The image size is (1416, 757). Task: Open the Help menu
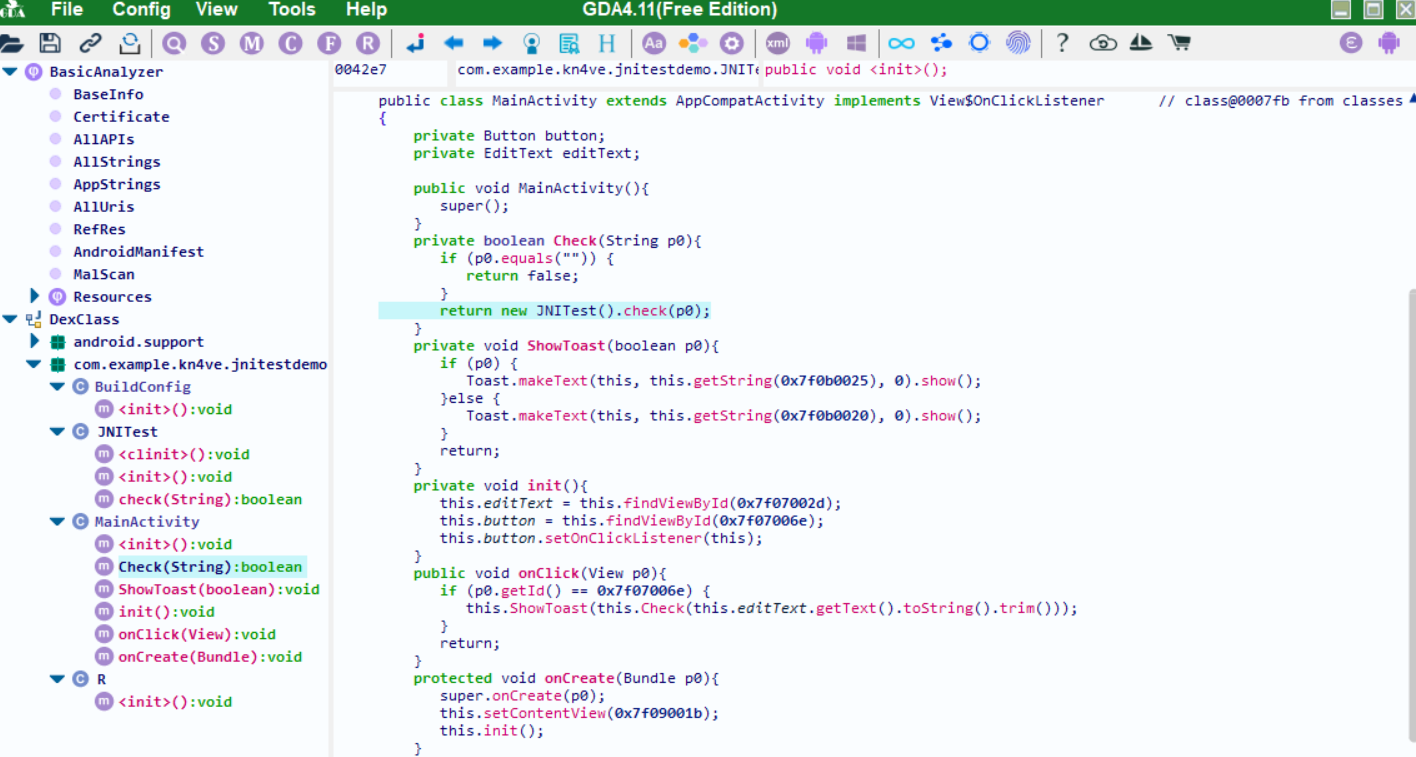click(366, 10)
